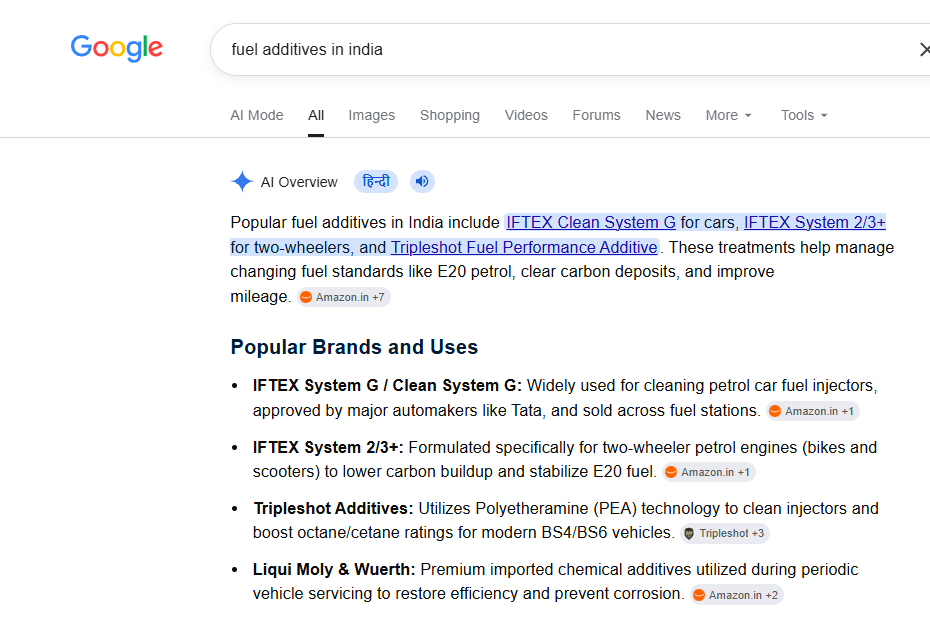Click the AI Overview sparkle icon
Image resolution: width=930 pixels, height=633 pixels.
tap(242, 182)
